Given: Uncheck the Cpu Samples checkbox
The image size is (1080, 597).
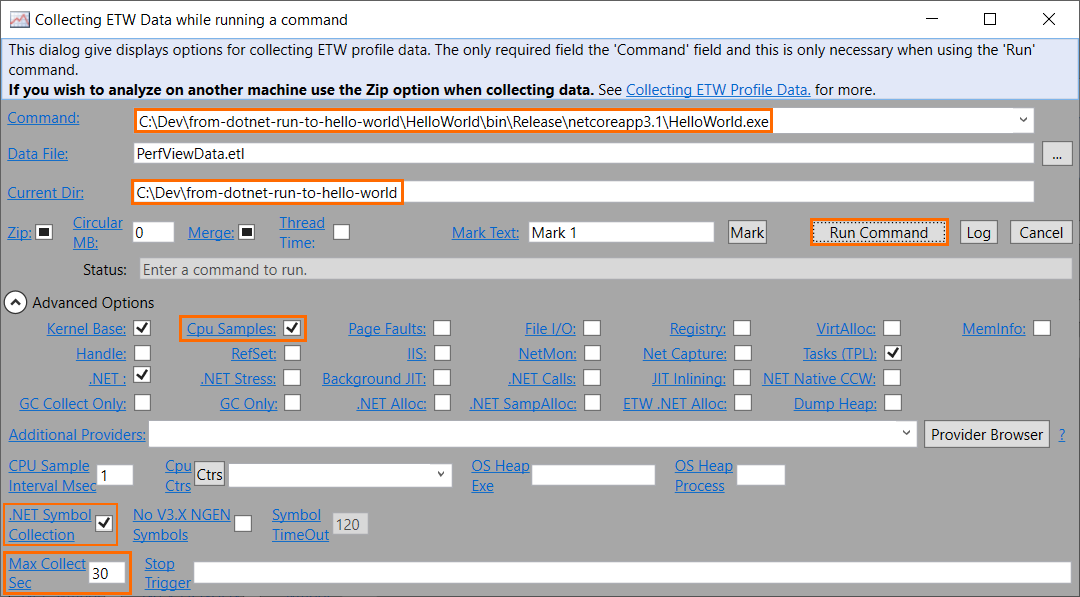Looking at the screenshot, I should [292, 328].
